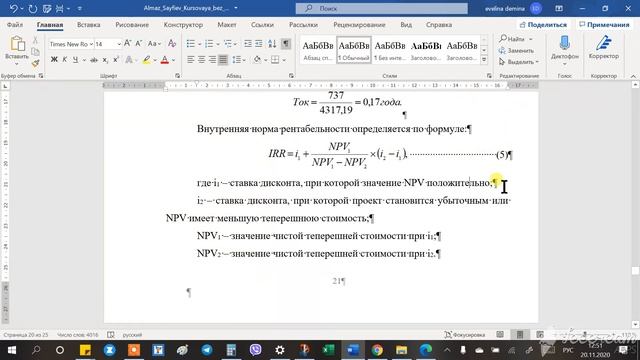Collapse the ribbon using the chevron arrow
The image size is (640, 360).
633,76
